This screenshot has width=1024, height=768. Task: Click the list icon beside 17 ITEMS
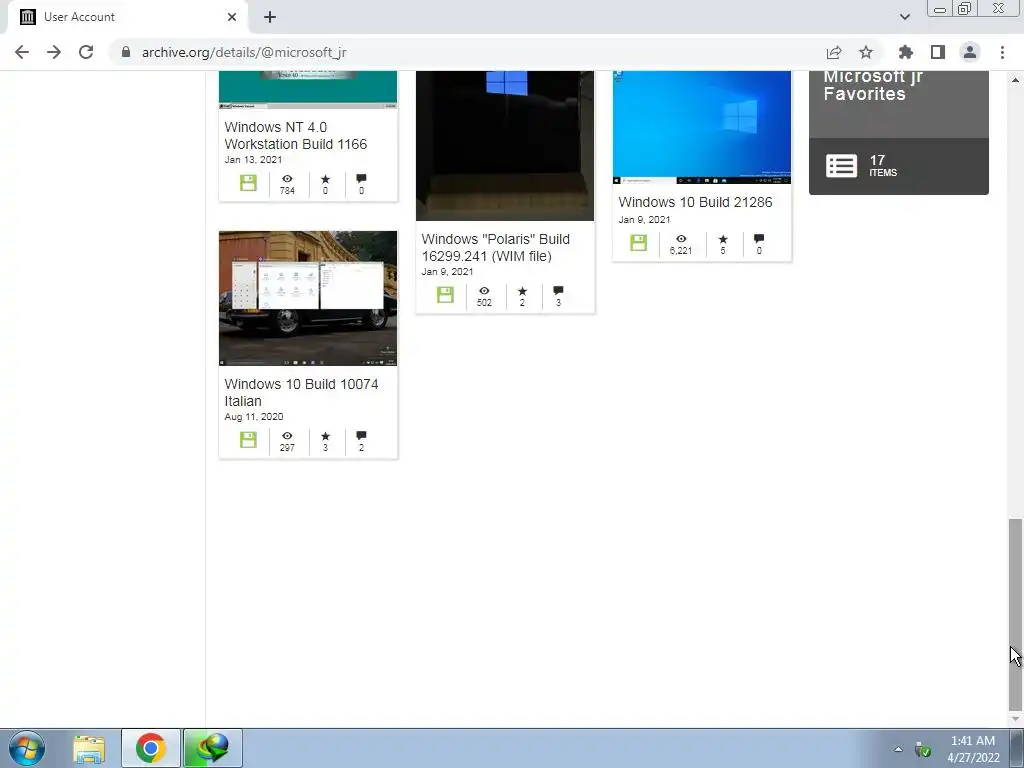click(x=841, y=166)
